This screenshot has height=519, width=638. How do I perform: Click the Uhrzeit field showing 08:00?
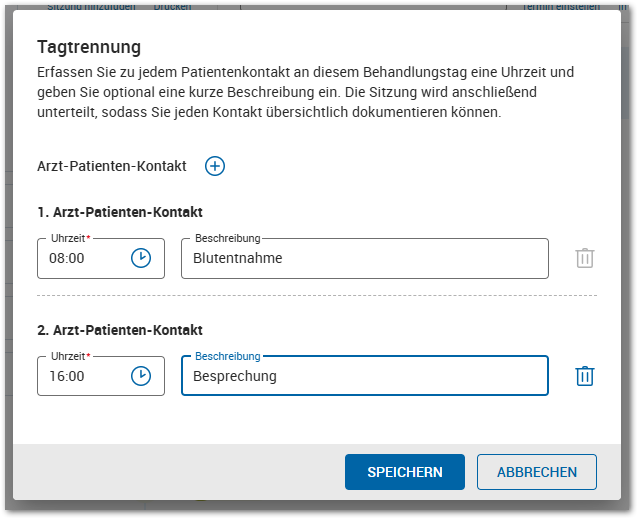click(x=101, y=258)
